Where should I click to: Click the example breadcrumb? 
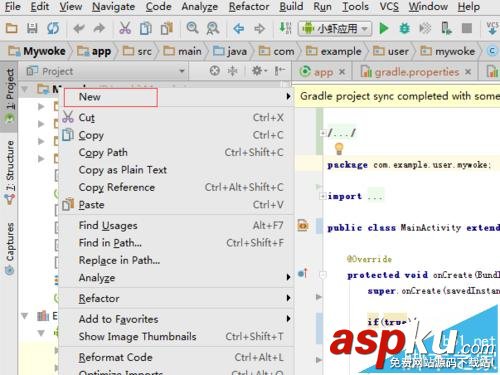(334, 51)
